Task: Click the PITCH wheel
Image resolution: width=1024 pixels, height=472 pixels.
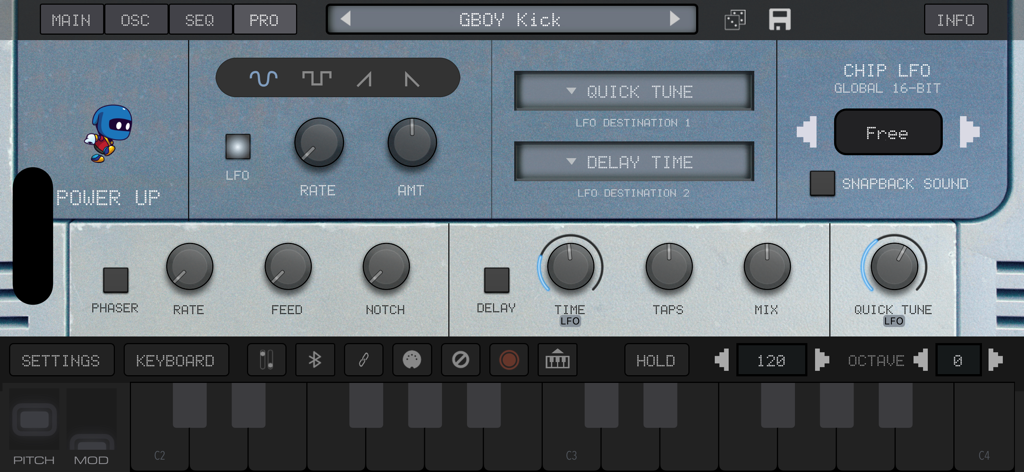Action: (34, 419)
